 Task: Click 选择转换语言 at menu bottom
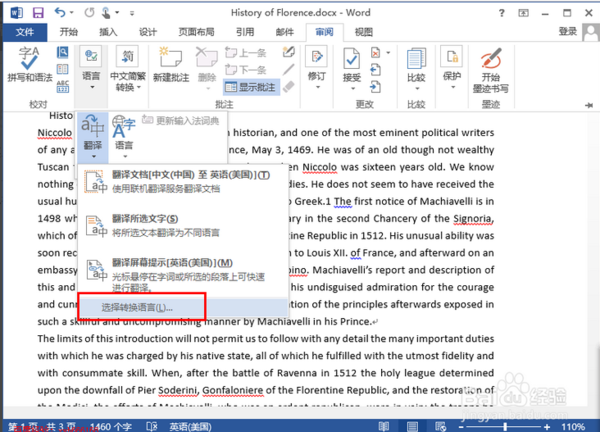pos(137,307)
